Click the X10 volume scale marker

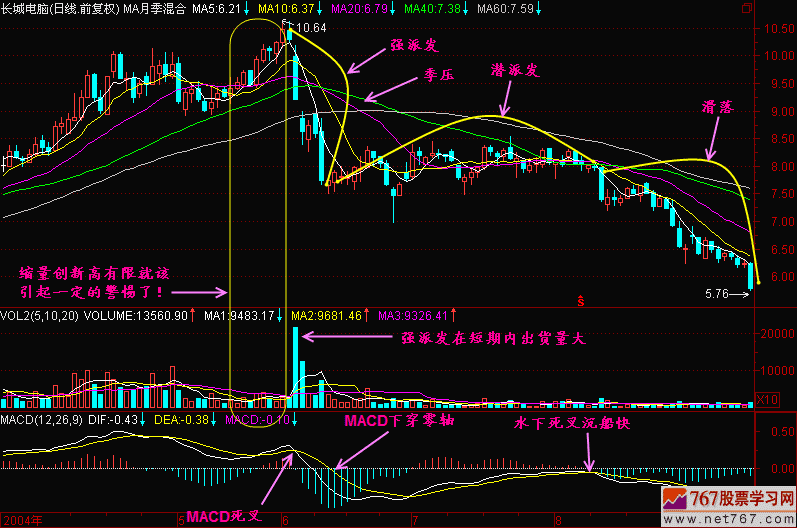point(763,399)
